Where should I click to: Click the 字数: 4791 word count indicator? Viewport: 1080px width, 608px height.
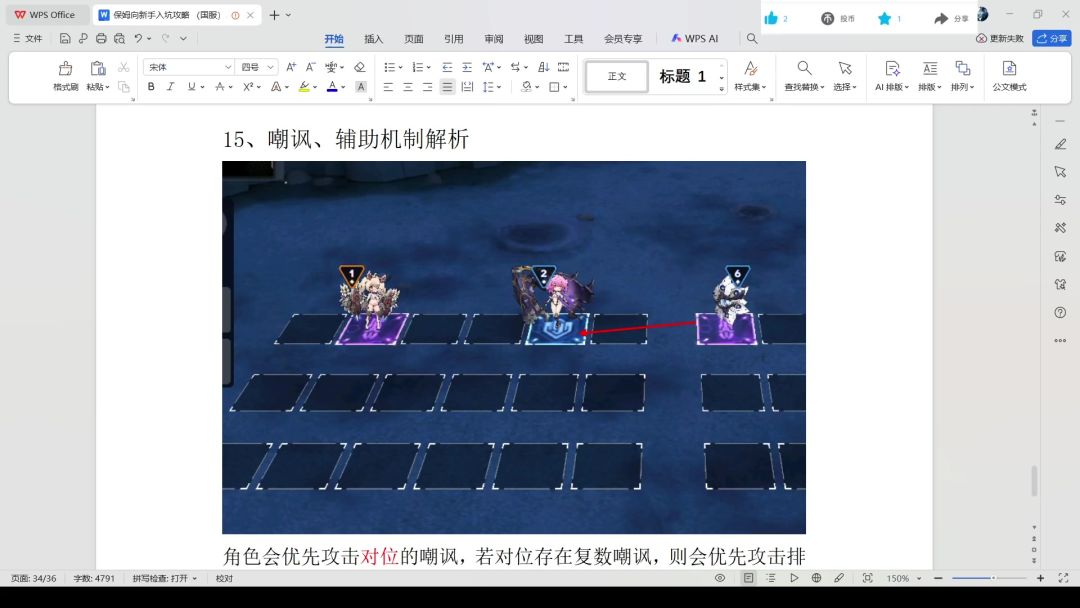[94, 578]
